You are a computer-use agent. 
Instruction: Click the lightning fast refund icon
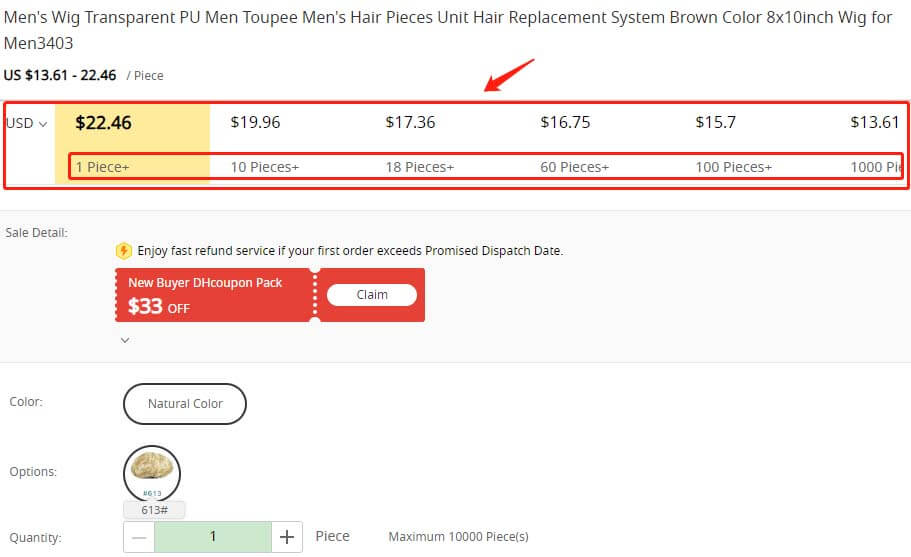coord(124,251)
